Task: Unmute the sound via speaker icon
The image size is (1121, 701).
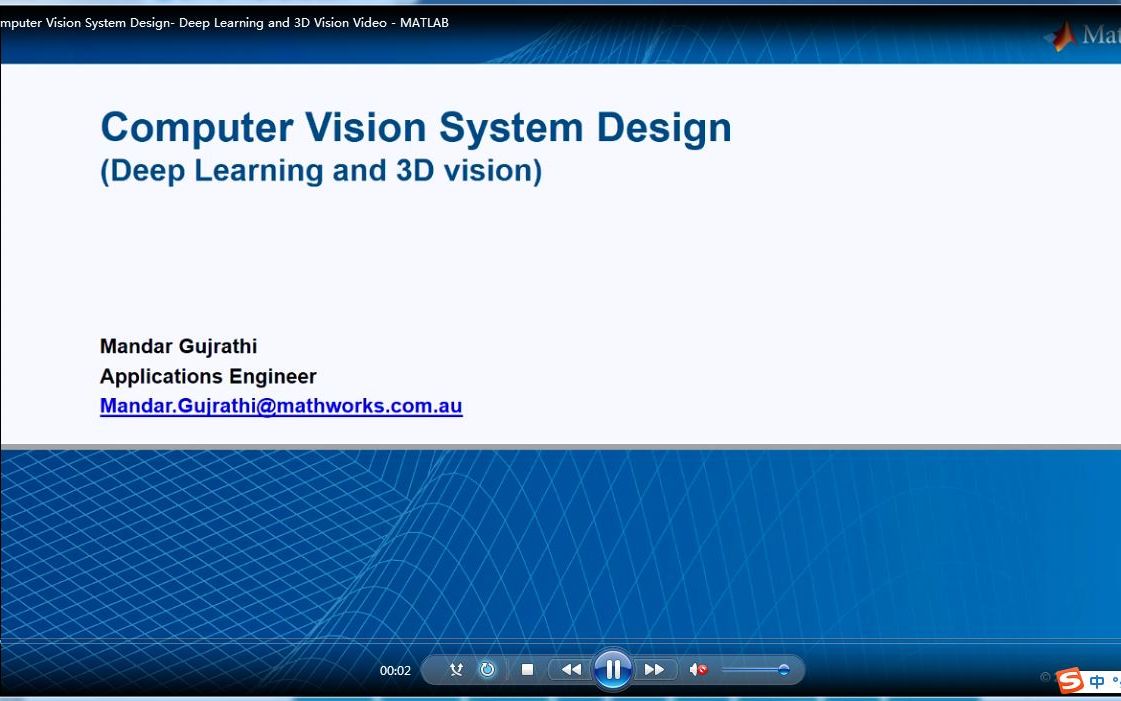Action: coord(698,670)
